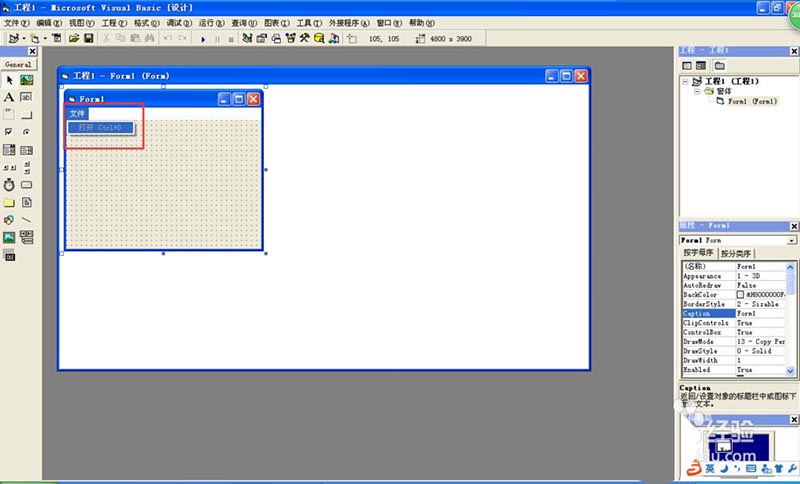
Task: Select the Line control tool
Action: [x=27, y=220]
